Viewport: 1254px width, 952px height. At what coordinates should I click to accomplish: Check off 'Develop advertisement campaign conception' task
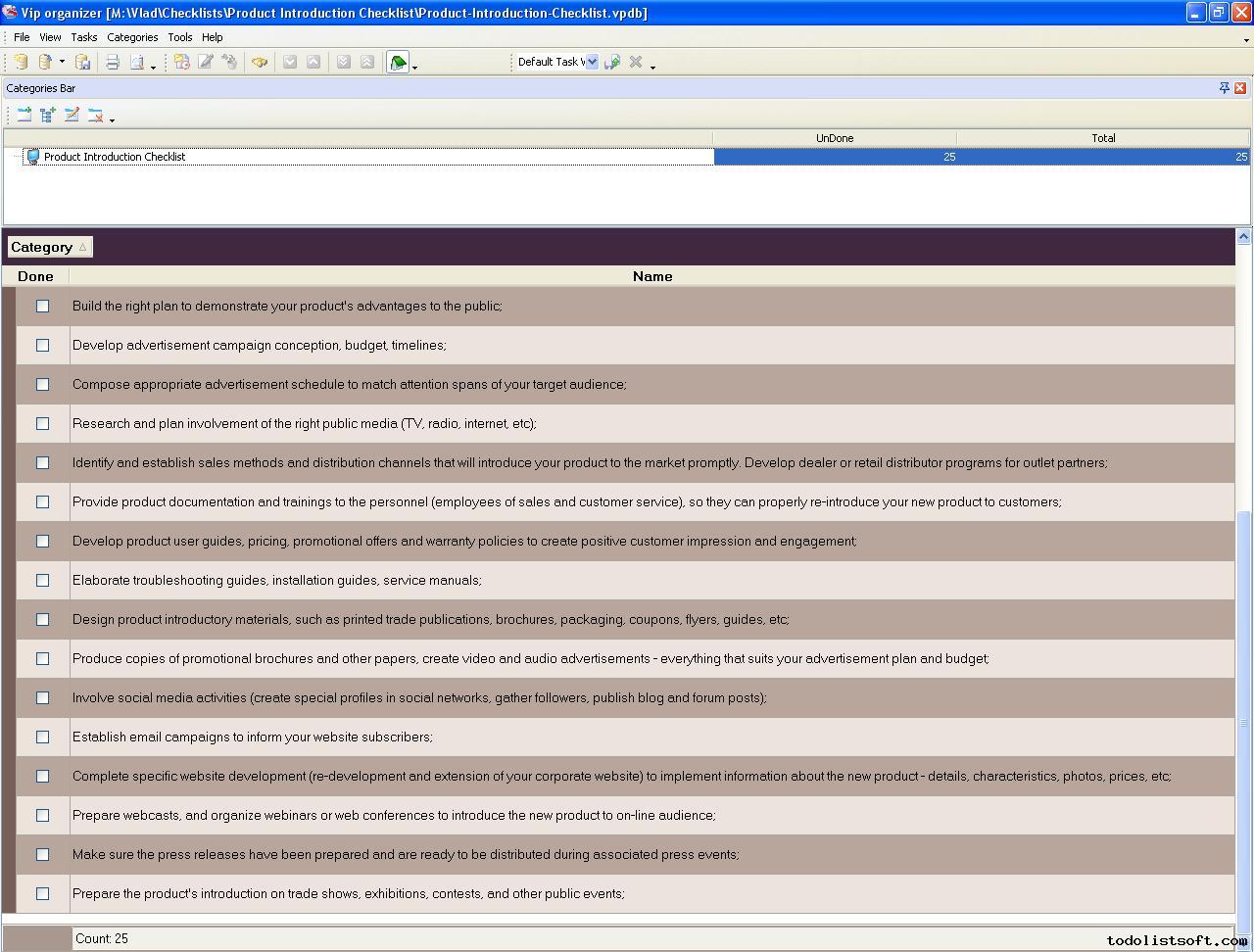click(x=42, y=346)
